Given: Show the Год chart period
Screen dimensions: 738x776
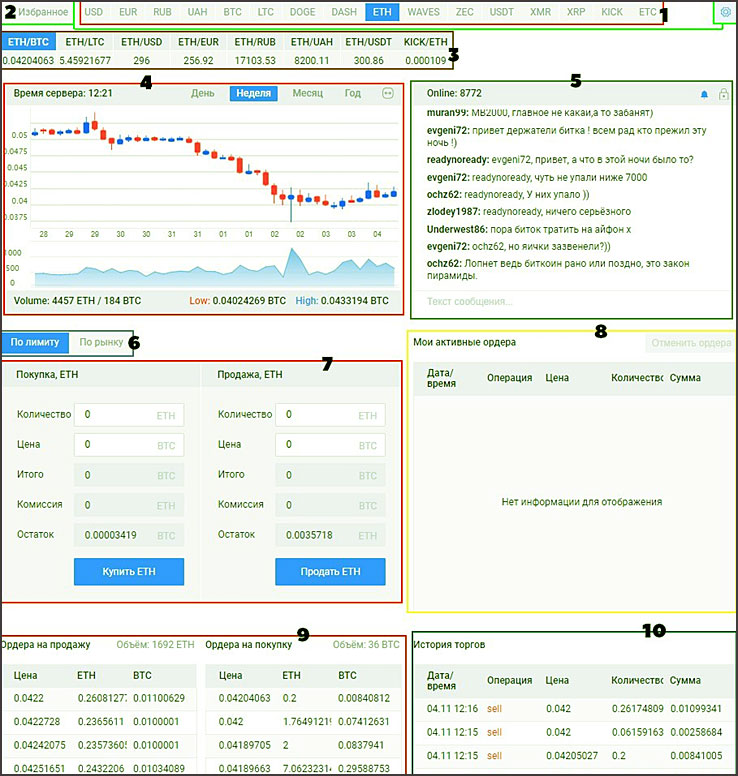Looking at the screenshot, I should 353,93.
